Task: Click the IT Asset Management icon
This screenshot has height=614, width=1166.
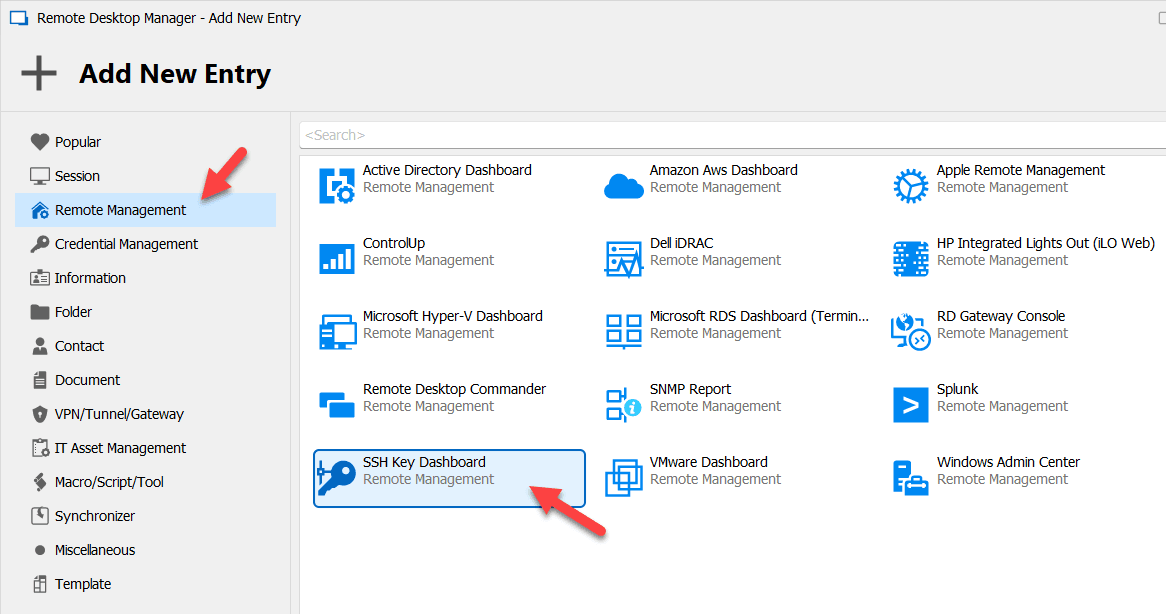Action: pyautogui.click(x=39, y=448)
